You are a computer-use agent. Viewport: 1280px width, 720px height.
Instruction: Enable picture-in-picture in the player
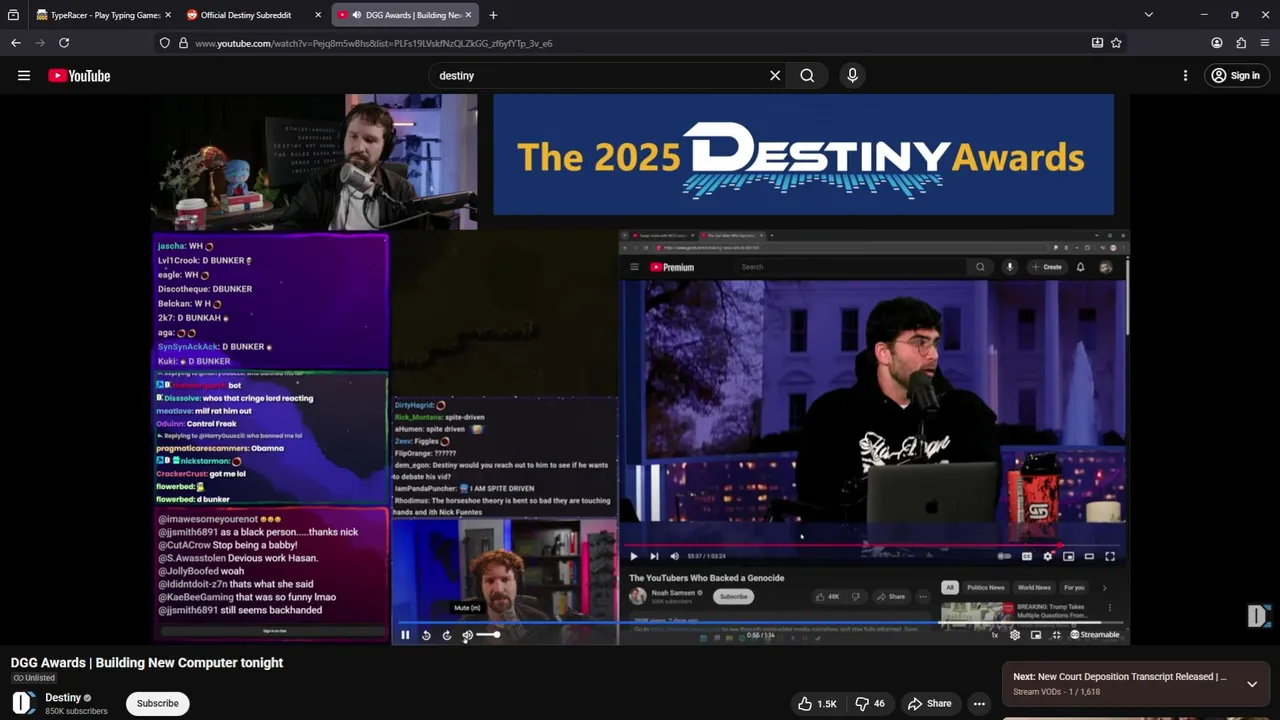pos(1036,635)
